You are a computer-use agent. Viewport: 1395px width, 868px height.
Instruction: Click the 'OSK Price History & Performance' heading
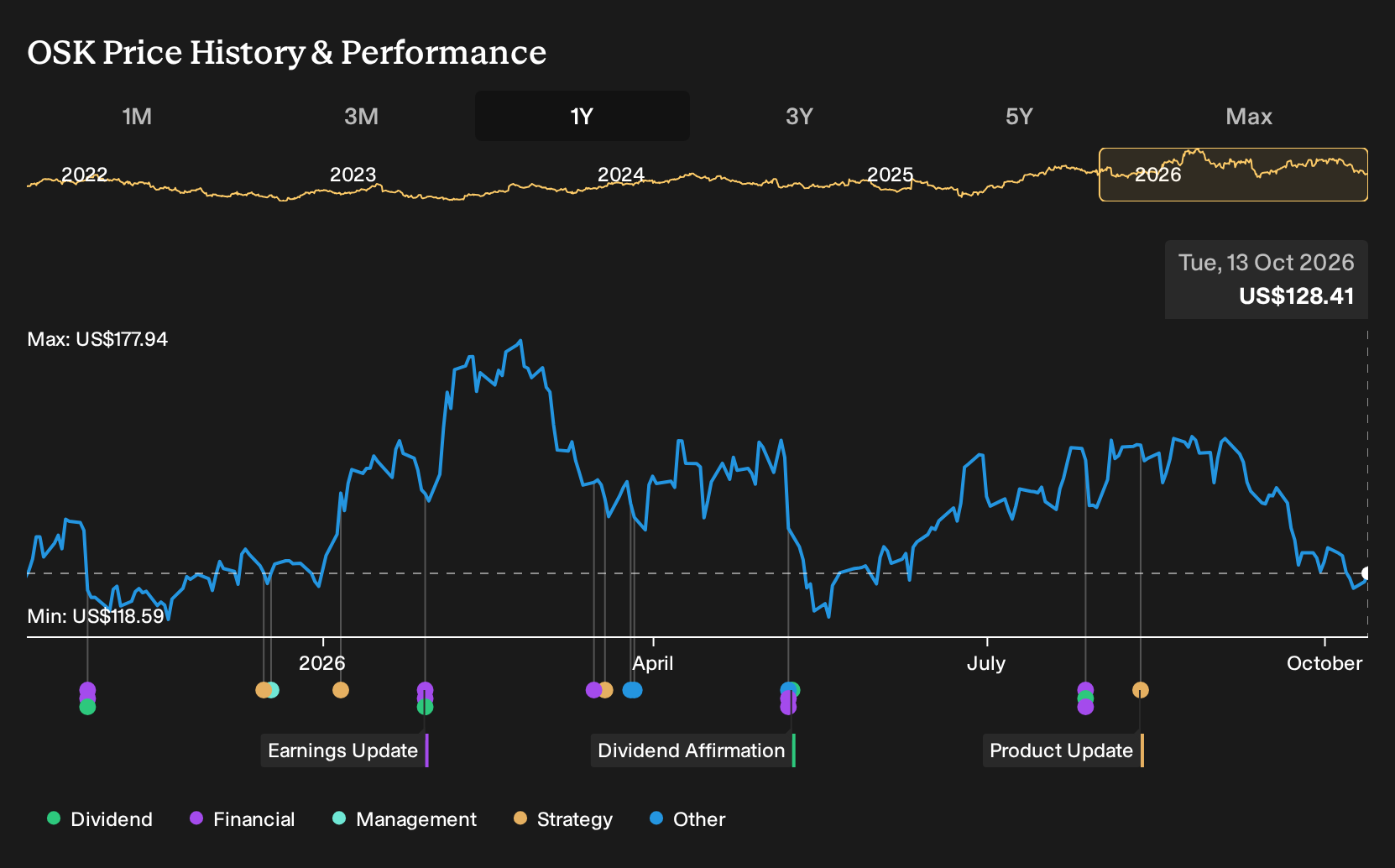pos(287,52)
